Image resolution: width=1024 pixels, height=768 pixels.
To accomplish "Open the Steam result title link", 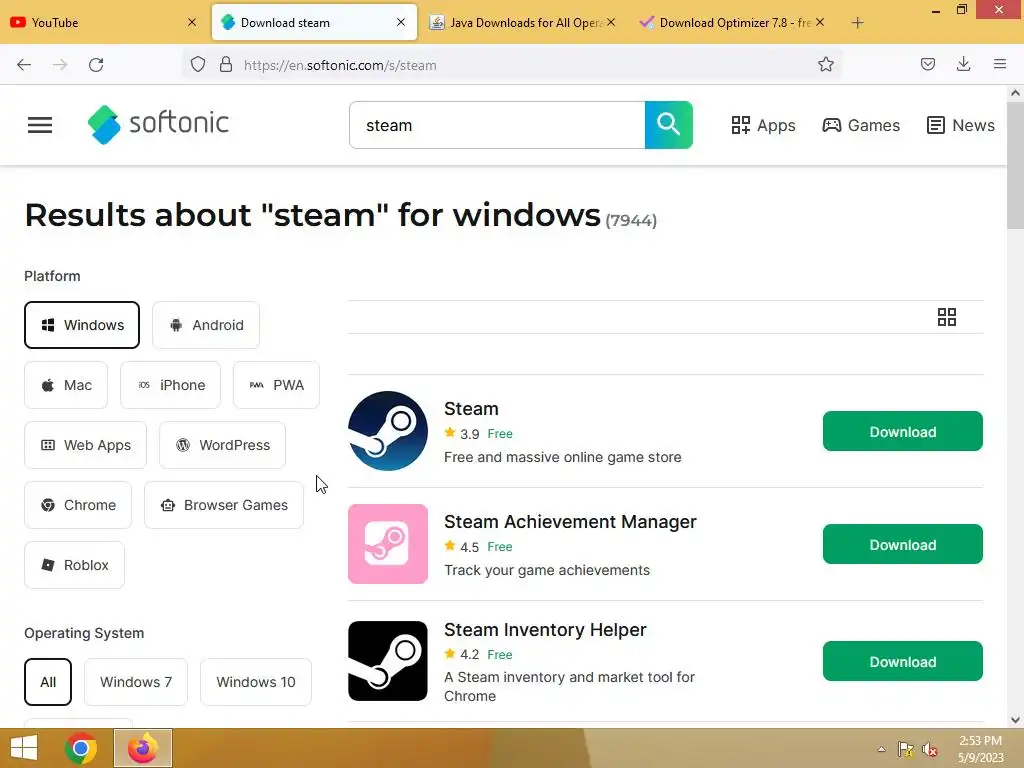I will tap(472, 409).
